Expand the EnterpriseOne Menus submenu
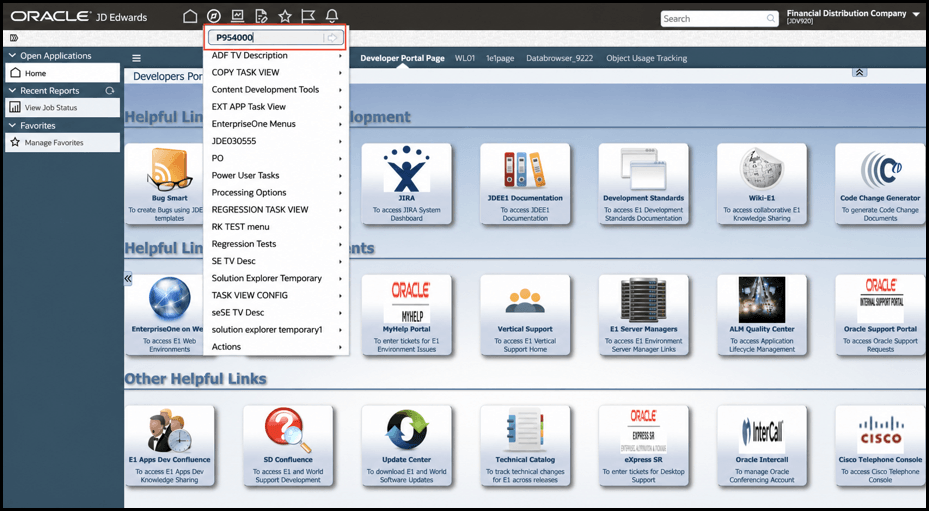The image size is (929, 511). point(276,124)
